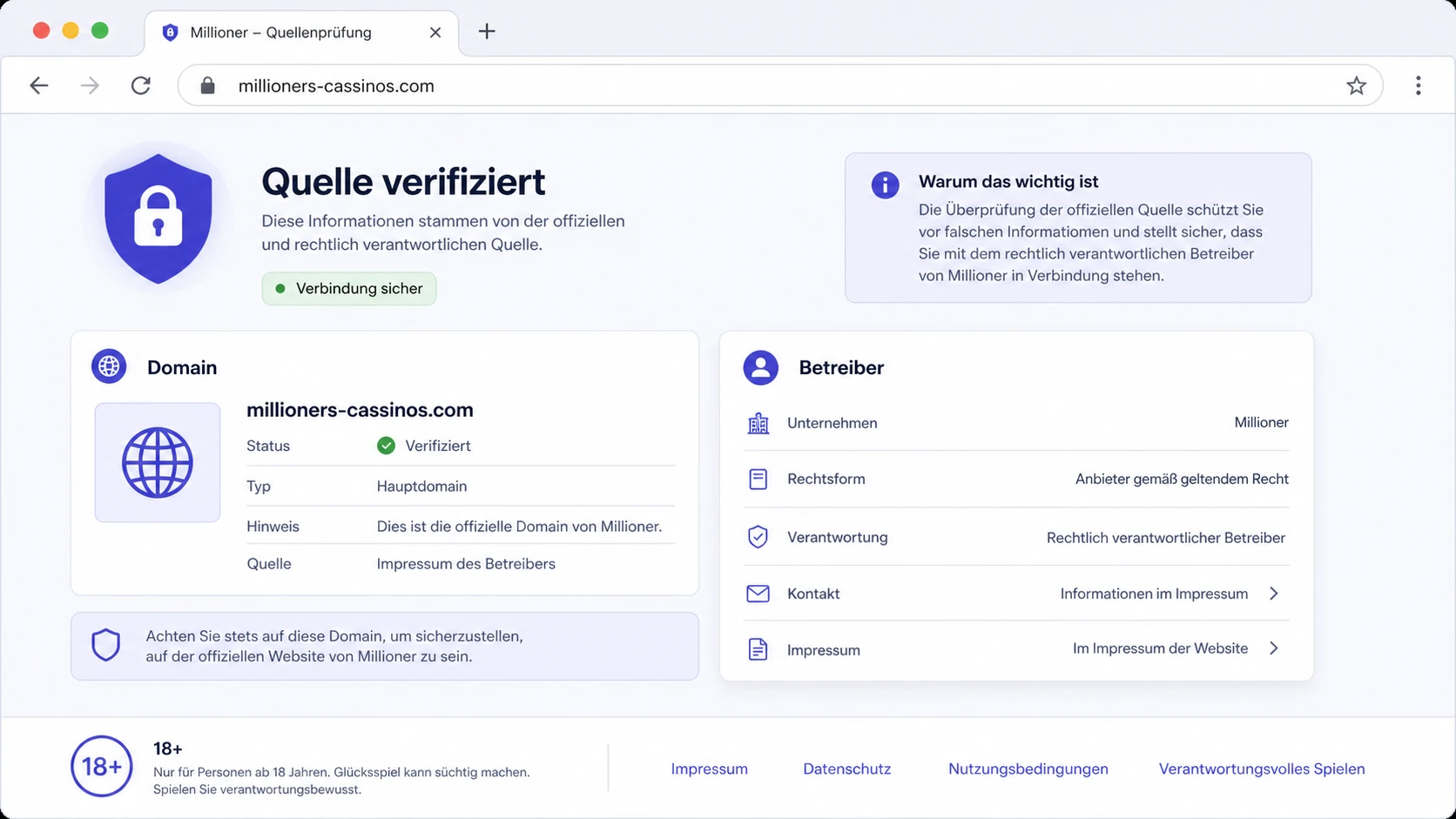Expand the Kontakt row chevron
This screenshot has height=819, width=1456.
(1274, 594)
